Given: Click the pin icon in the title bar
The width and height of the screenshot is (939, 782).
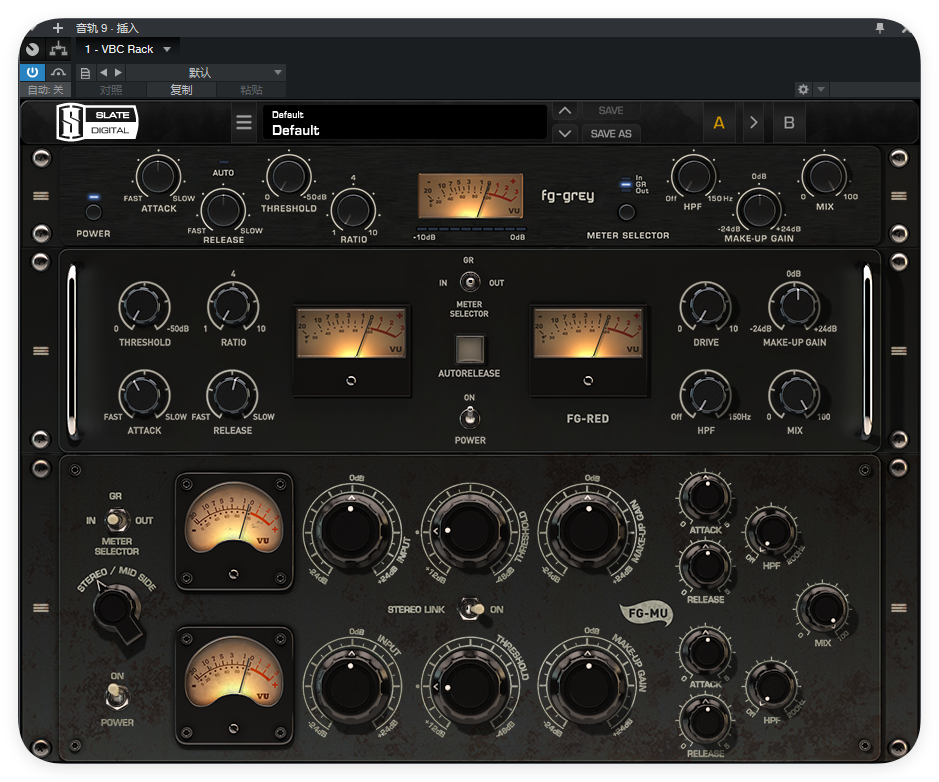Looking at the screenshot, I should (880, 28).
